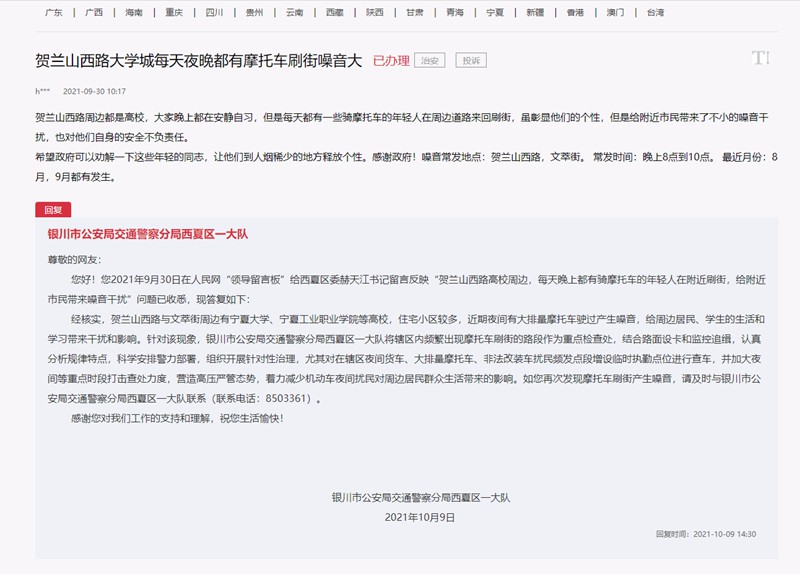Viewport: 800px width, 574px height.
Task: Click the font size 'T' icon
Action: (761, 58)
